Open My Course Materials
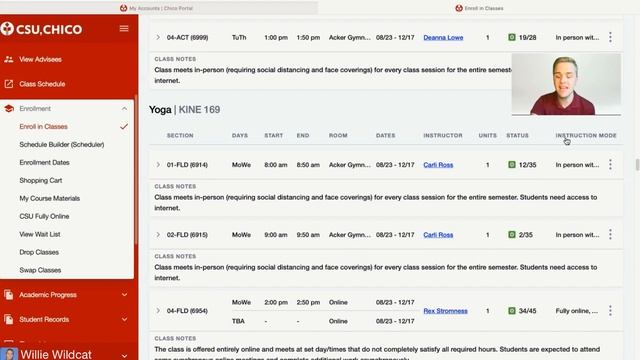This screenshot has width=640, height=360. (49, 198)
